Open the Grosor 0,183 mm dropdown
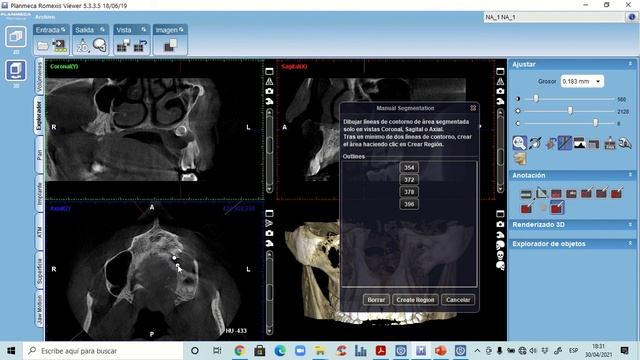Image resolution: width=640 pixels, height=360 pixels. click(x=582, y=81)
